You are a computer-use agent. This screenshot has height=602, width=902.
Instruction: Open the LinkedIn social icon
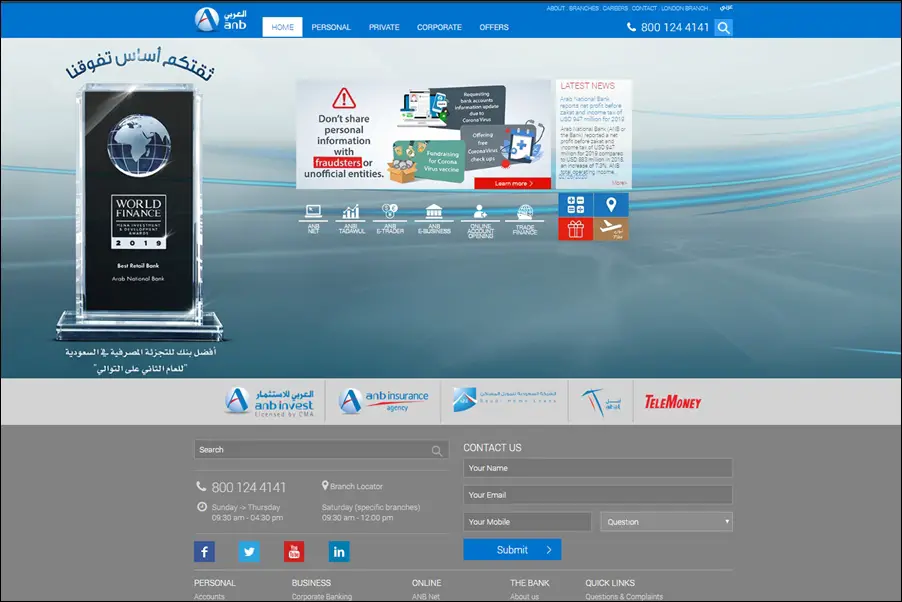click(339, 551)
